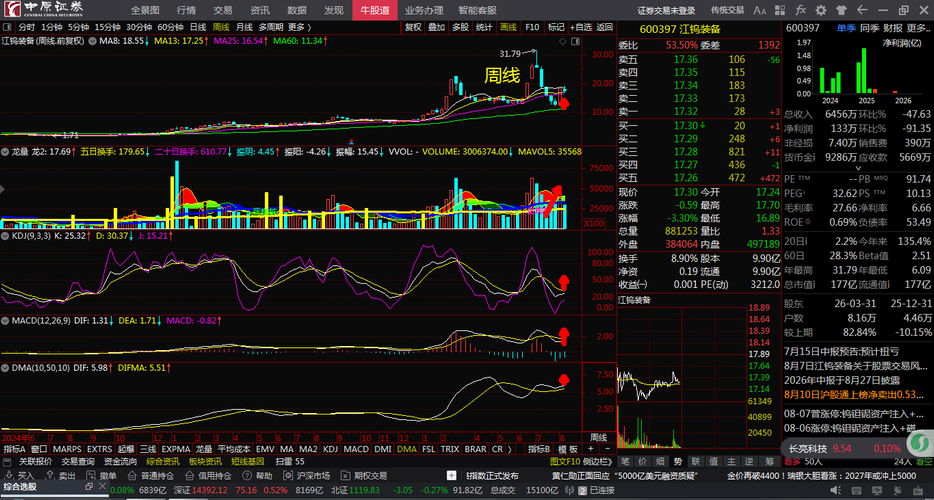Click the skin (T-shirt) icon
Image resolution: width=934 pixels, height=500 pixels.
click(x=841, y=10)
